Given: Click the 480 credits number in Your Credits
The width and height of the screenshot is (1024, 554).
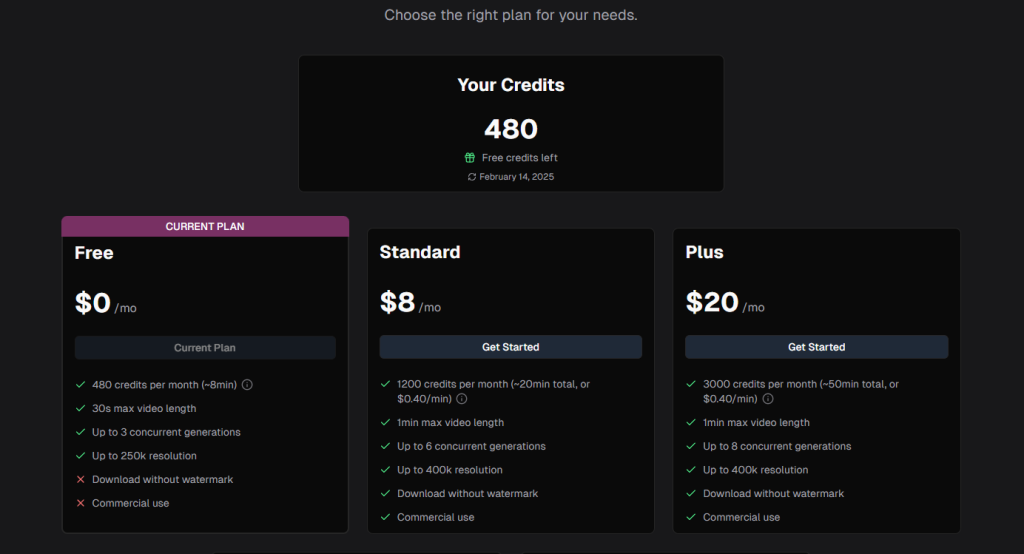Looking at the screenshot, I should click(x=511, y=129).
